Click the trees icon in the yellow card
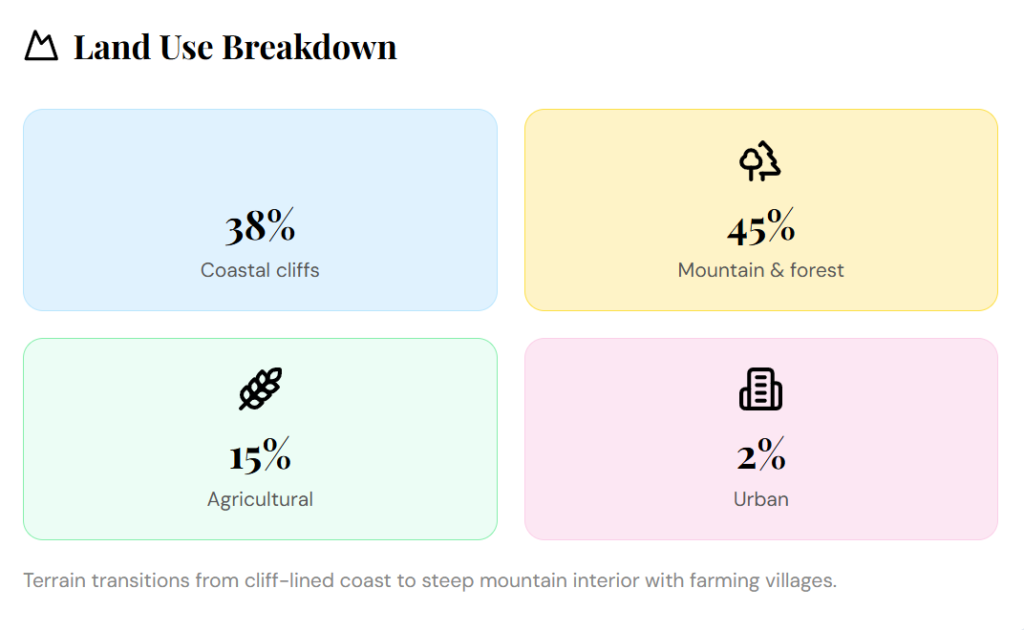The image size is (1024, 630). click(760, 161)
